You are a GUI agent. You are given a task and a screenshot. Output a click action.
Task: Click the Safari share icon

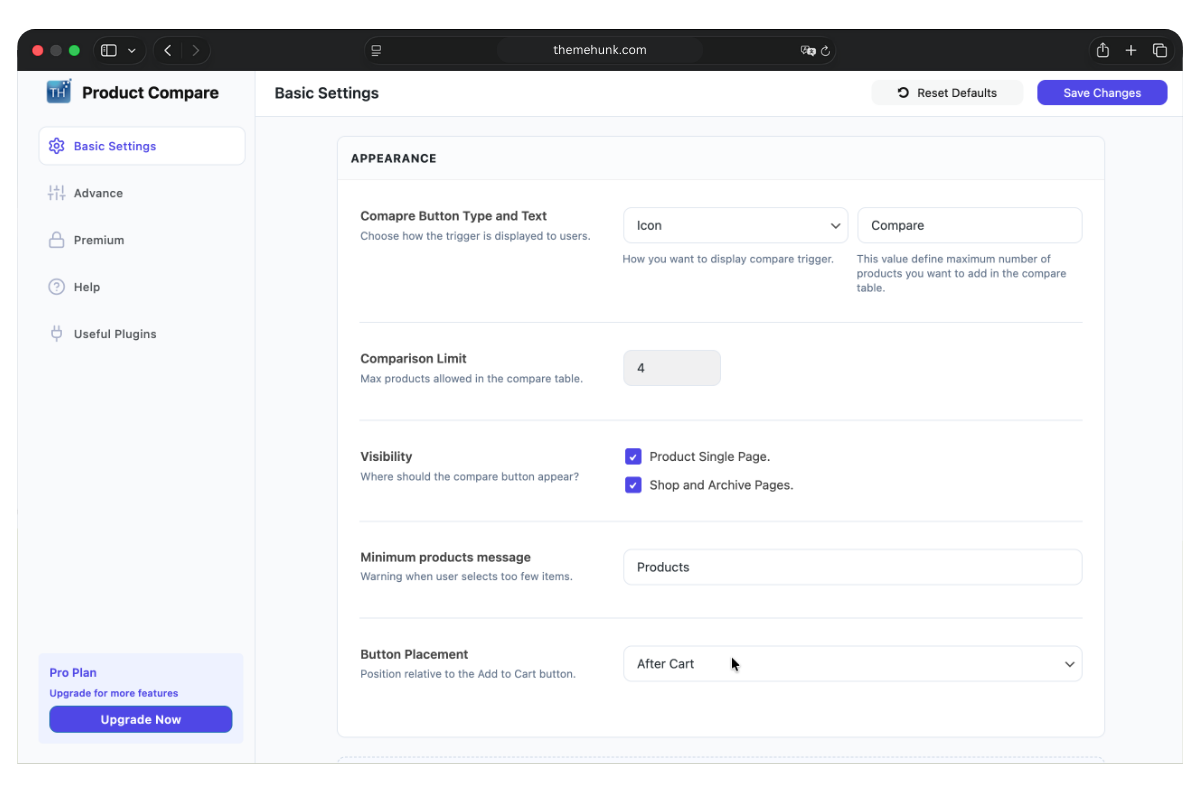point(1103,50)
